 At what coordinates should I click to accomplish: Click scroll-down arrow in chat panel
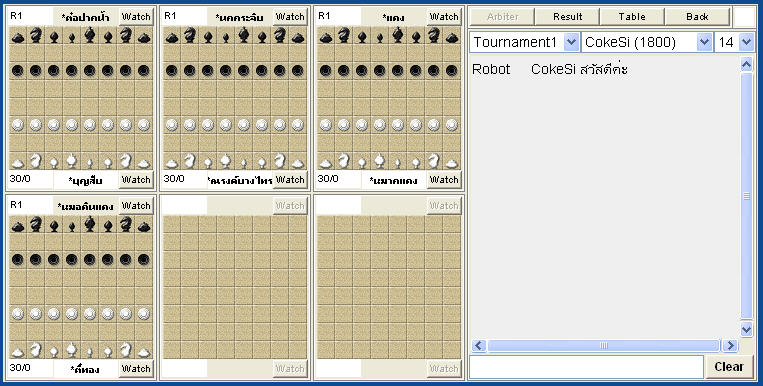[746, 329]
